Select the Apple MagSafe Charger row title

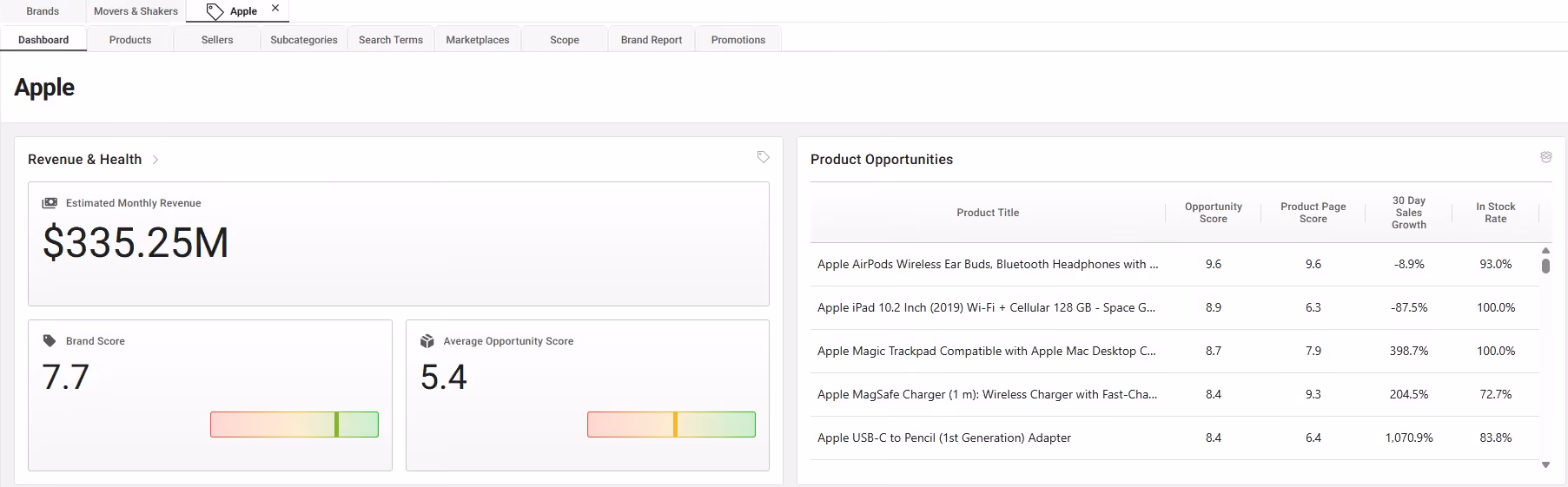(x=987, y=394)
